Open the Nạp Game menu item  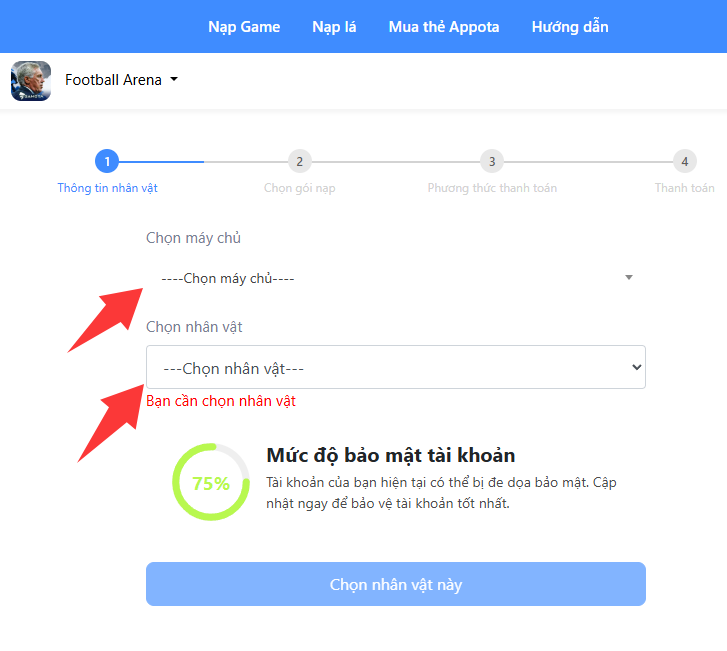[x=244, y=27]
